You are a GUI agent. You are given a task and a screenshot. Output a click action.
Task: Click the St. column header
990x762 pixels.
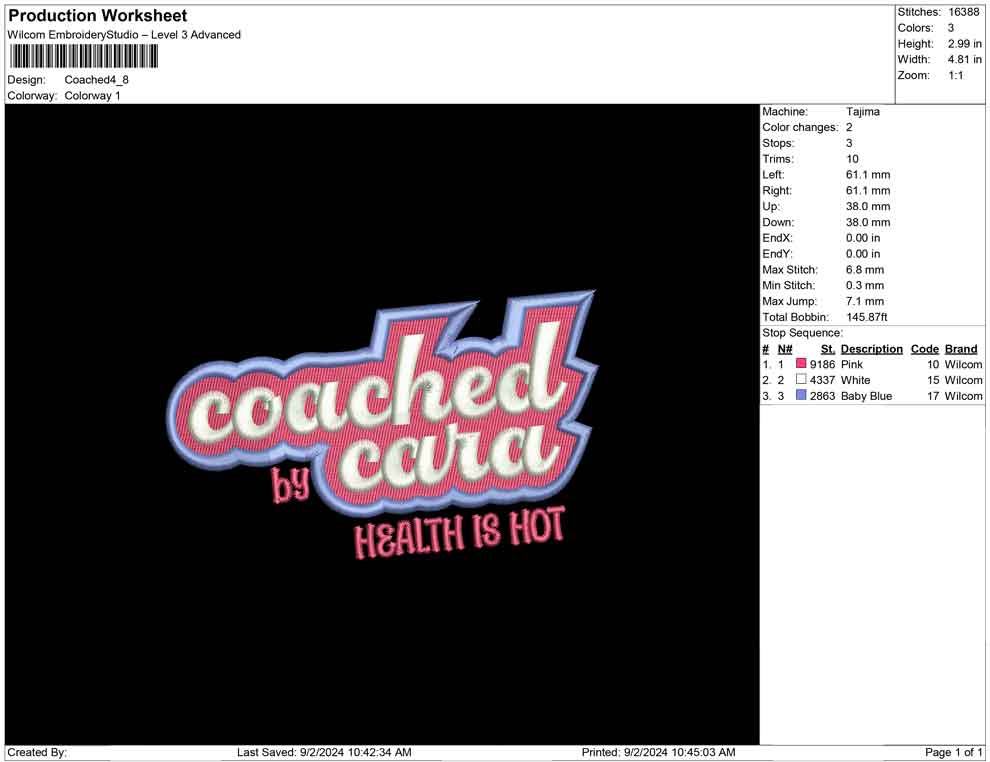(827, 349)
